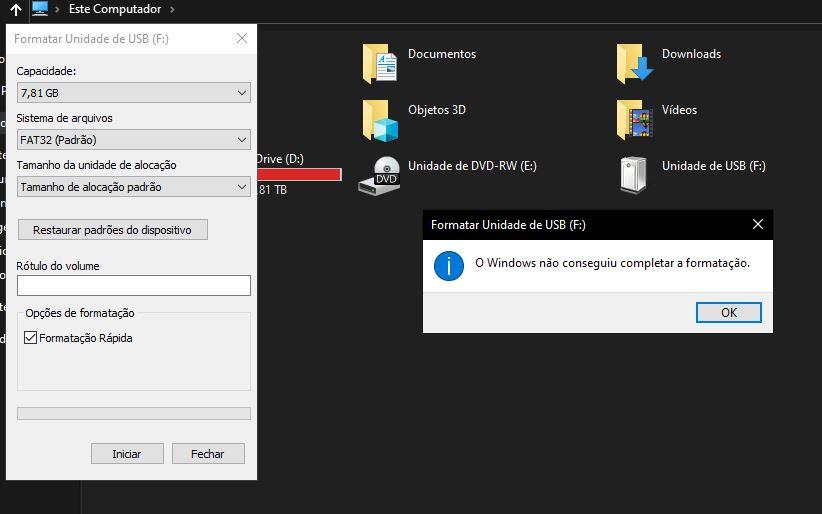This screenshot has height=514, width=822.
Task: Expand the chevron after Este Computador
Action: click(x=172, y=9)
